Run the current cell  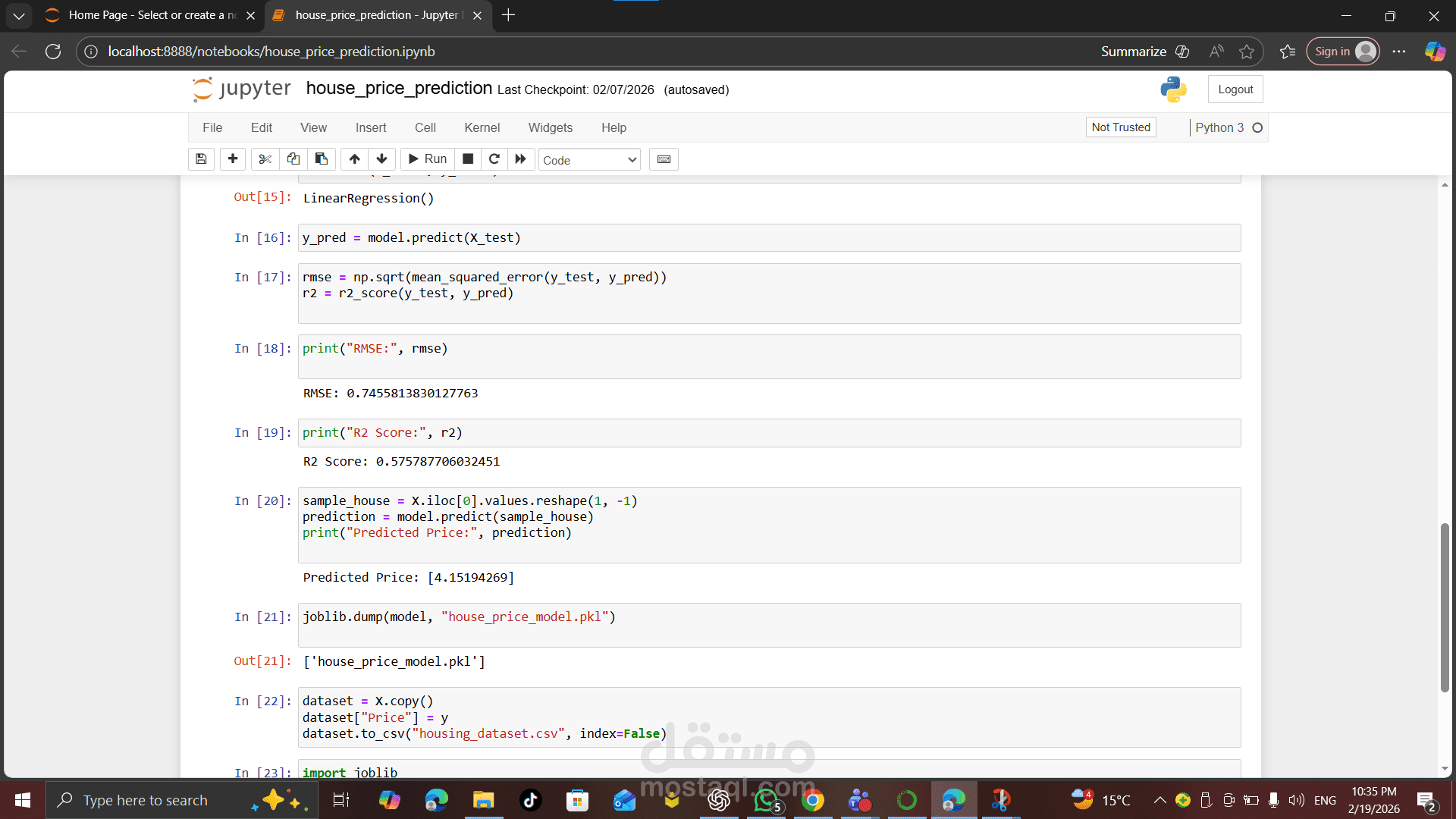coord(428,159)
